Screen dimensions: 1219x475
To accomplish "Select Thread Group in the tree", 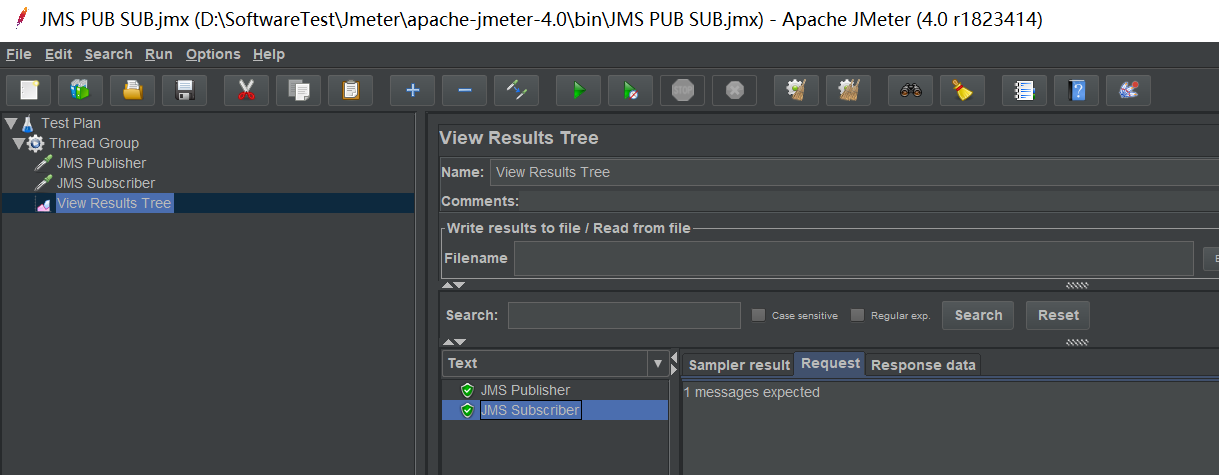I will point(94,143).
